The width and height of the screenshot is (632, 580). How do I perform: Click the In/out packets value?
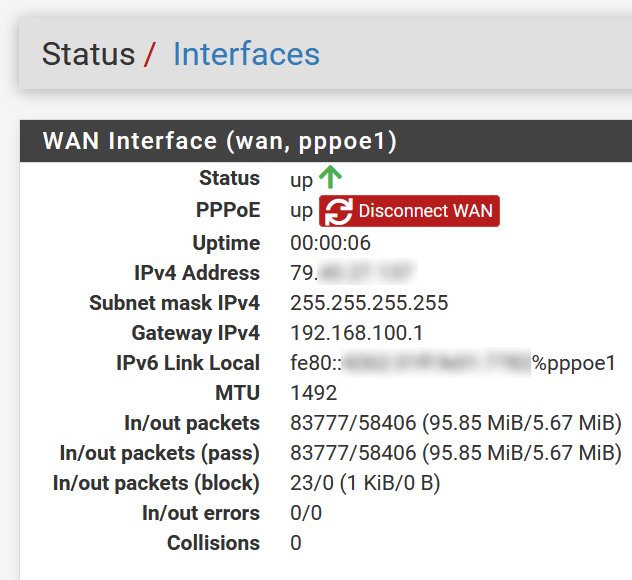click(456, 423)
